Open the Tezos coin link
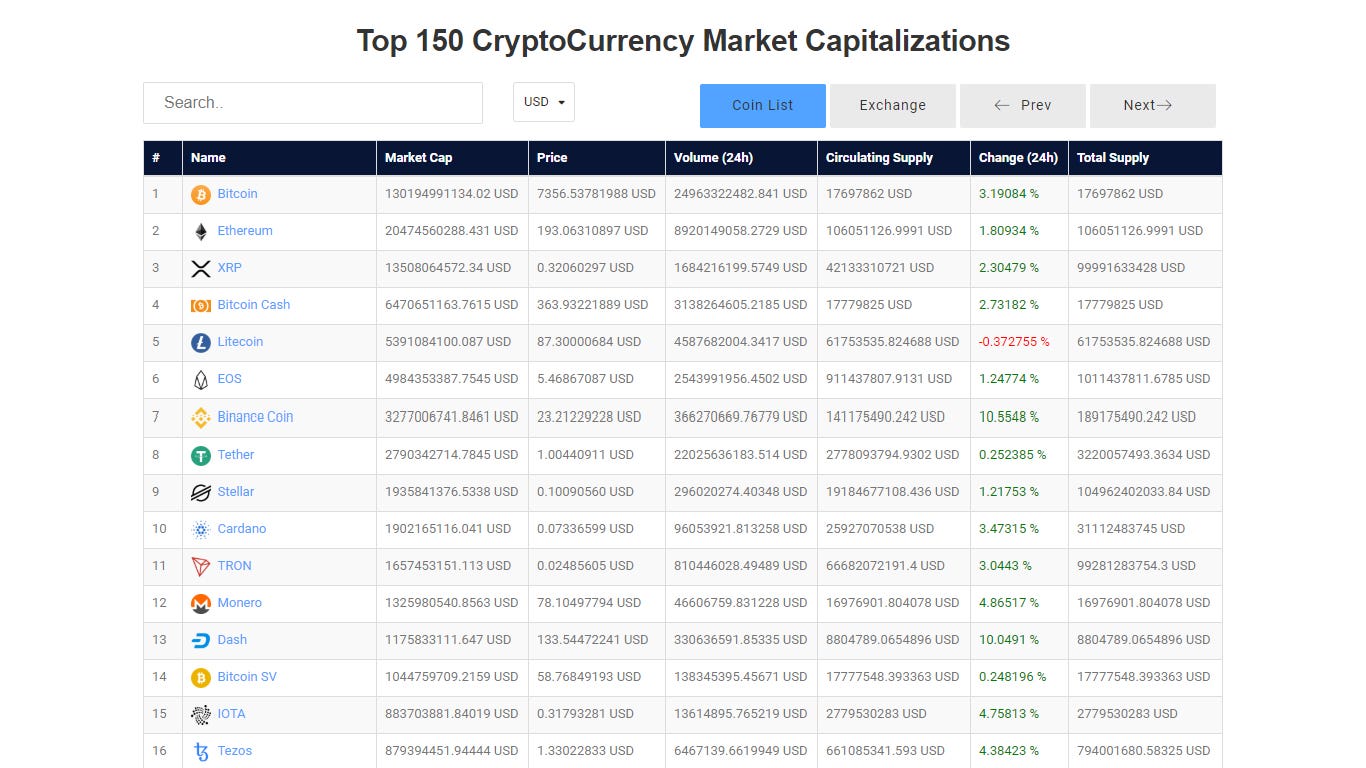Image resolution: width=1366 pixels, height=768 pixels. [235, 751]
